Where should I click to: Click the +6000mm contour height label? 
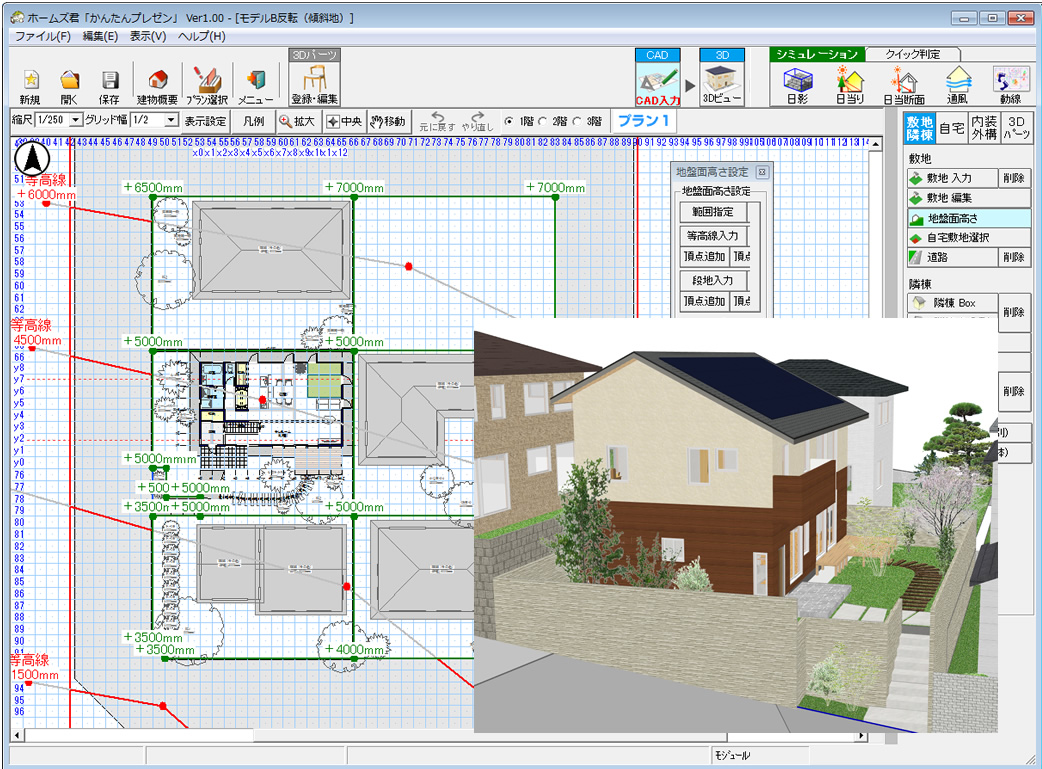click(47, 194)
